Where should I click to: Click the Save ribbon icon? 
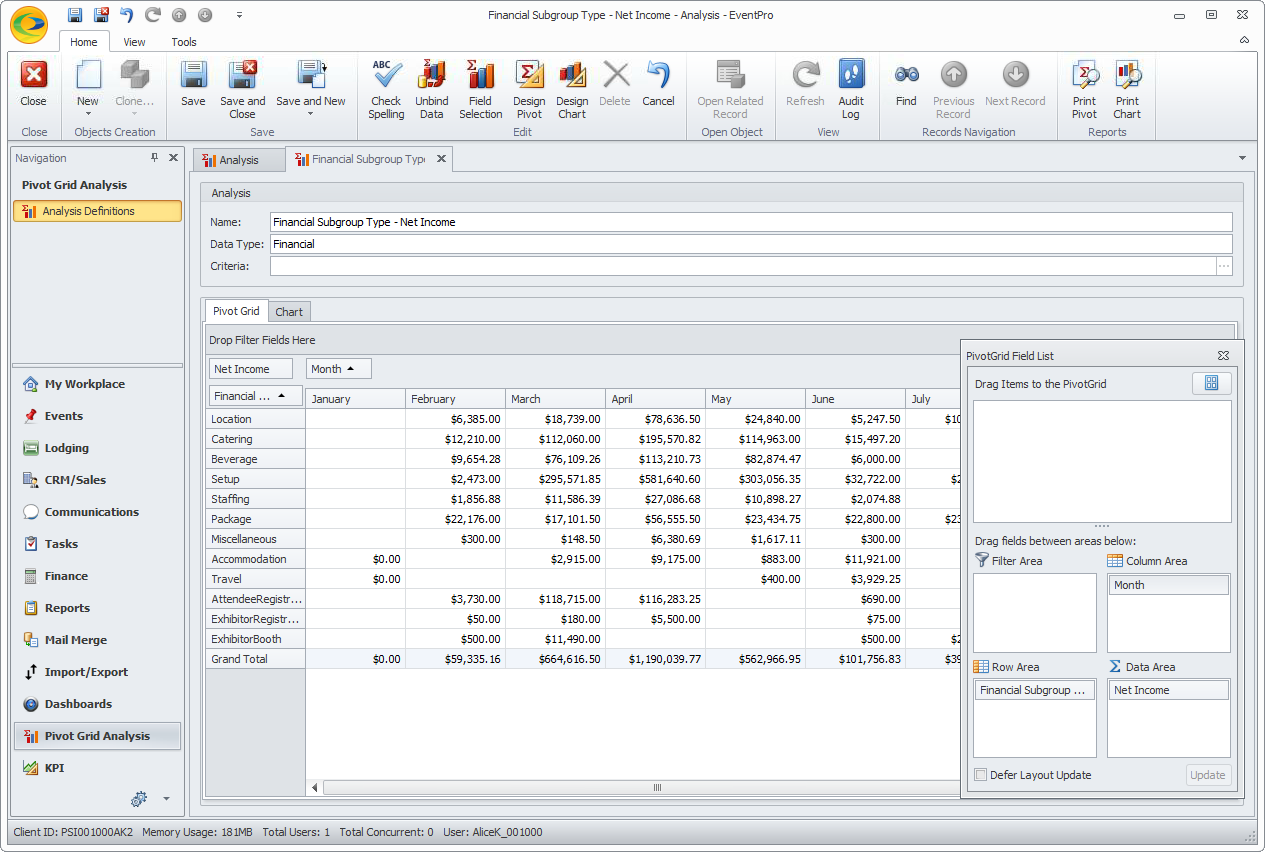(193, 84)
